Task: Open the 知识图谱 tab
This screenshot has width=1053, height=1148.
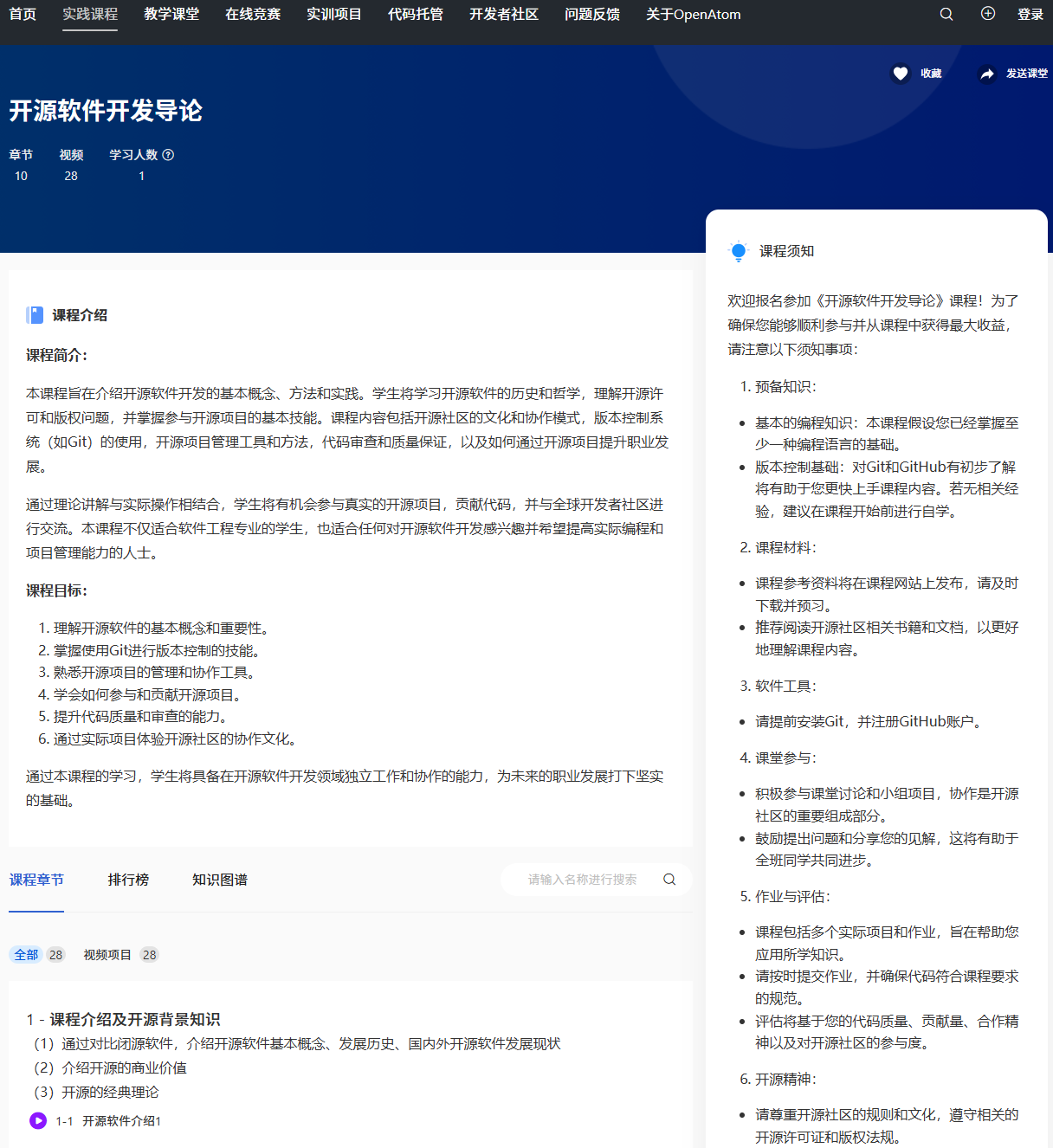Action: pos(220,880)
